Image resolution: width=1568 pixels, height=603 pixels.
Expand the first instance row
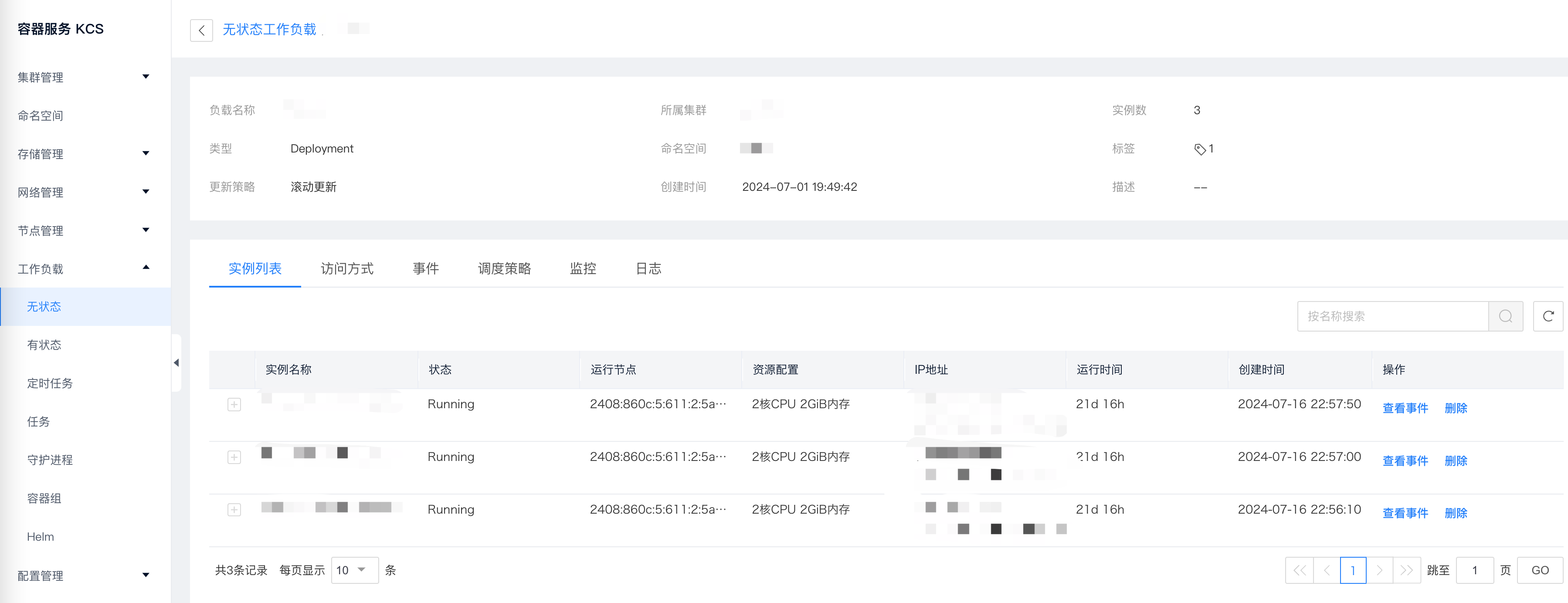(x=234, y=405)
